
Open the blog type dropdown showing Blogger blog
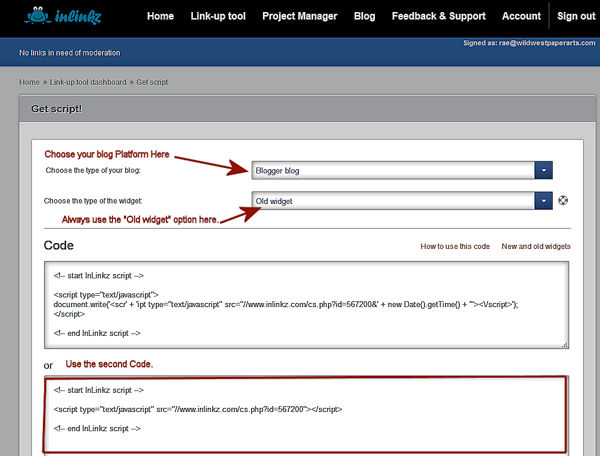401,170
